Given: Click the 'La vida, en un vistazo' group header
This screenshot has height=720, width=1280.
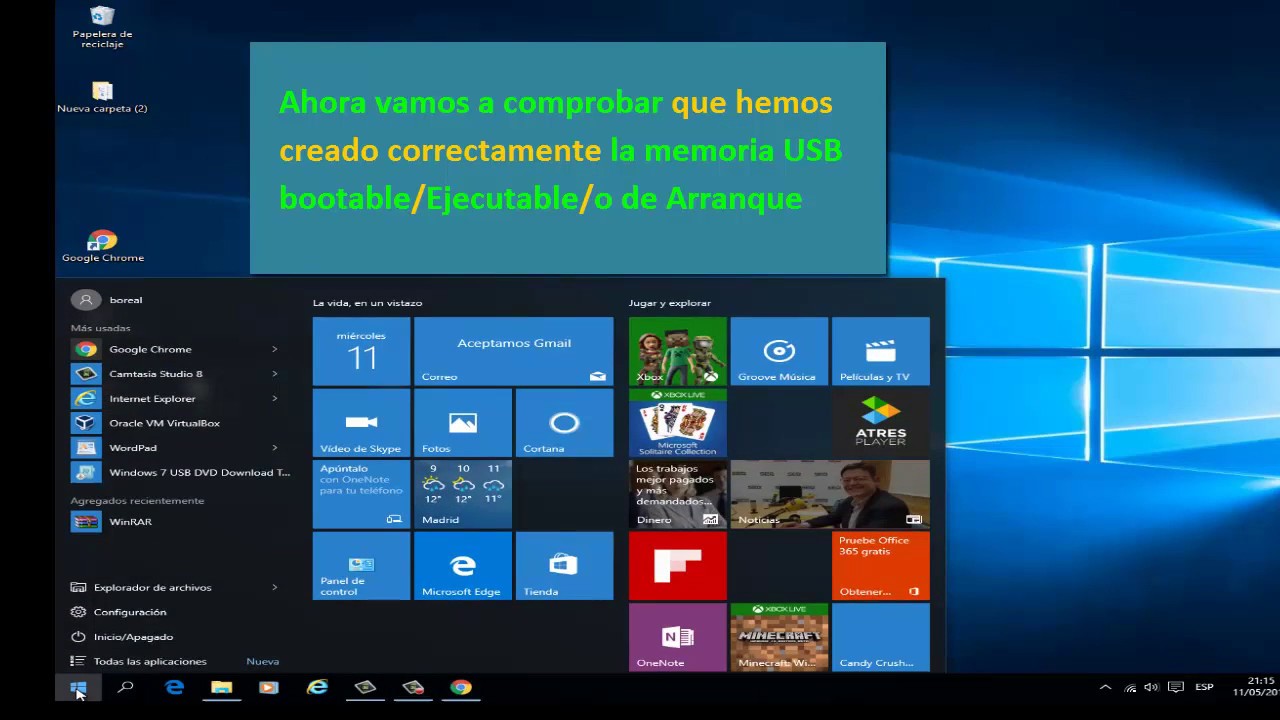Looking at the screenshot, I should click(x=367, y=303).
